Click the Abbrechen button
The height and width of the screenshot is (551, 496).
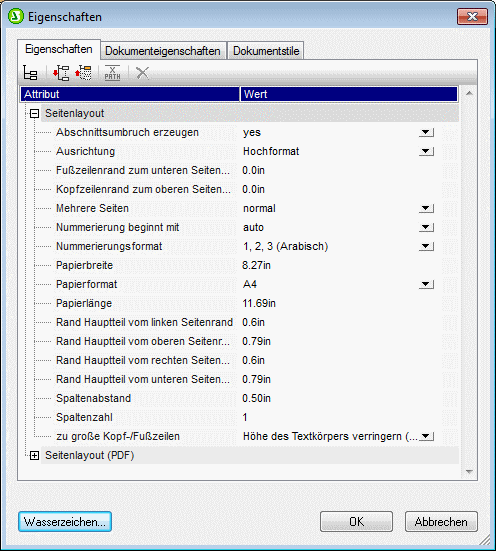[x=441, y=522]
